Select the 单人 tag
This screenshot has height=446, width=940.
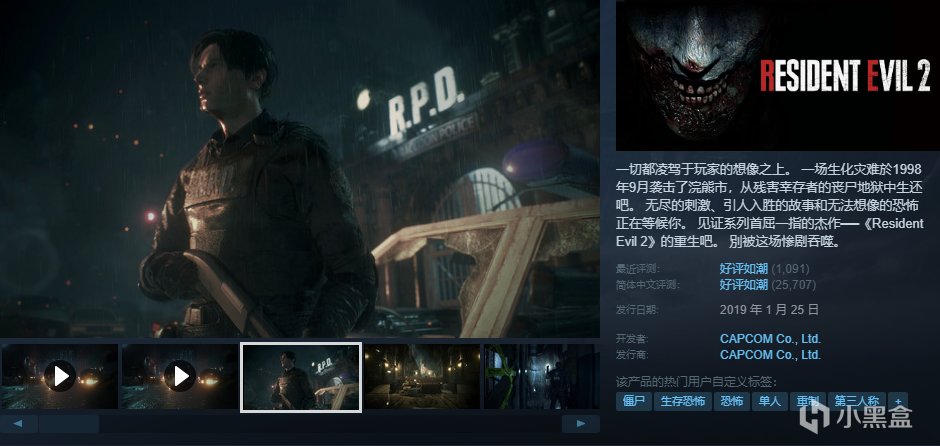coord(770,402)
